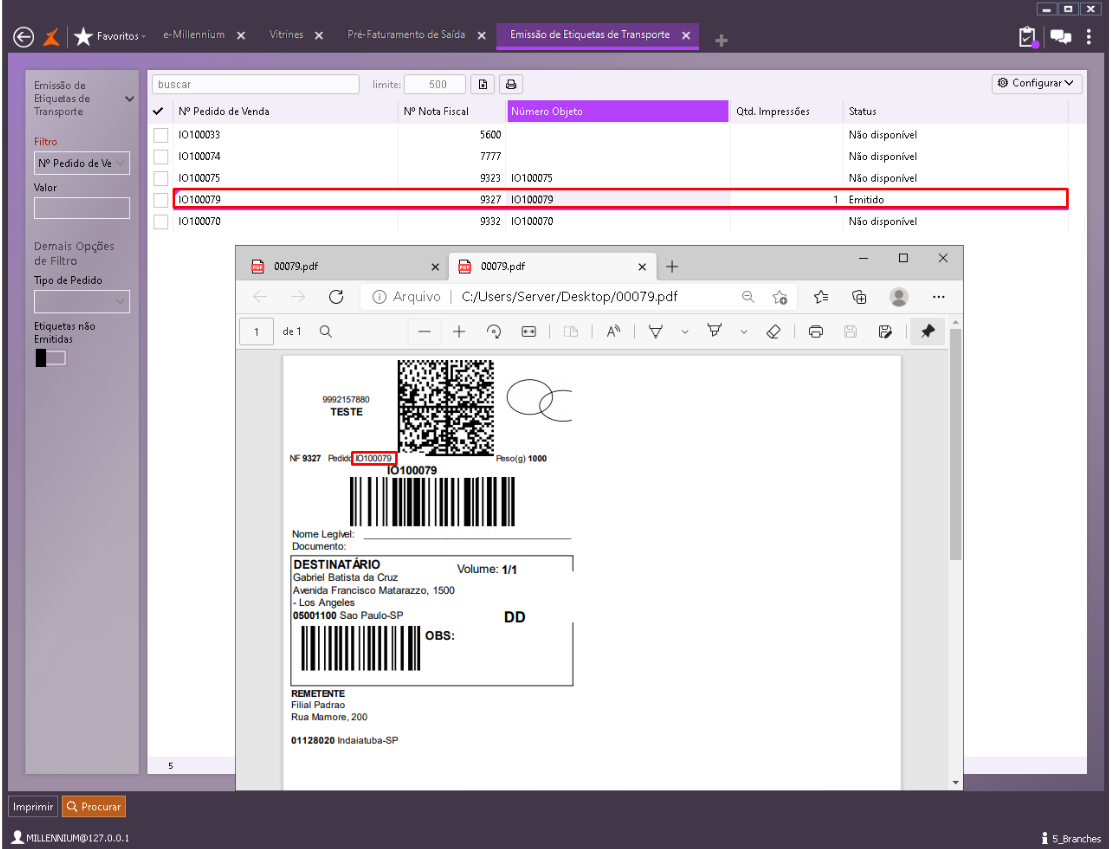Image resolution: width=1111 pixels, height=849 pixels.
Task: Open the Filtro Nº Pedido de Venda dropdown
Action: [x=82, y=163]
